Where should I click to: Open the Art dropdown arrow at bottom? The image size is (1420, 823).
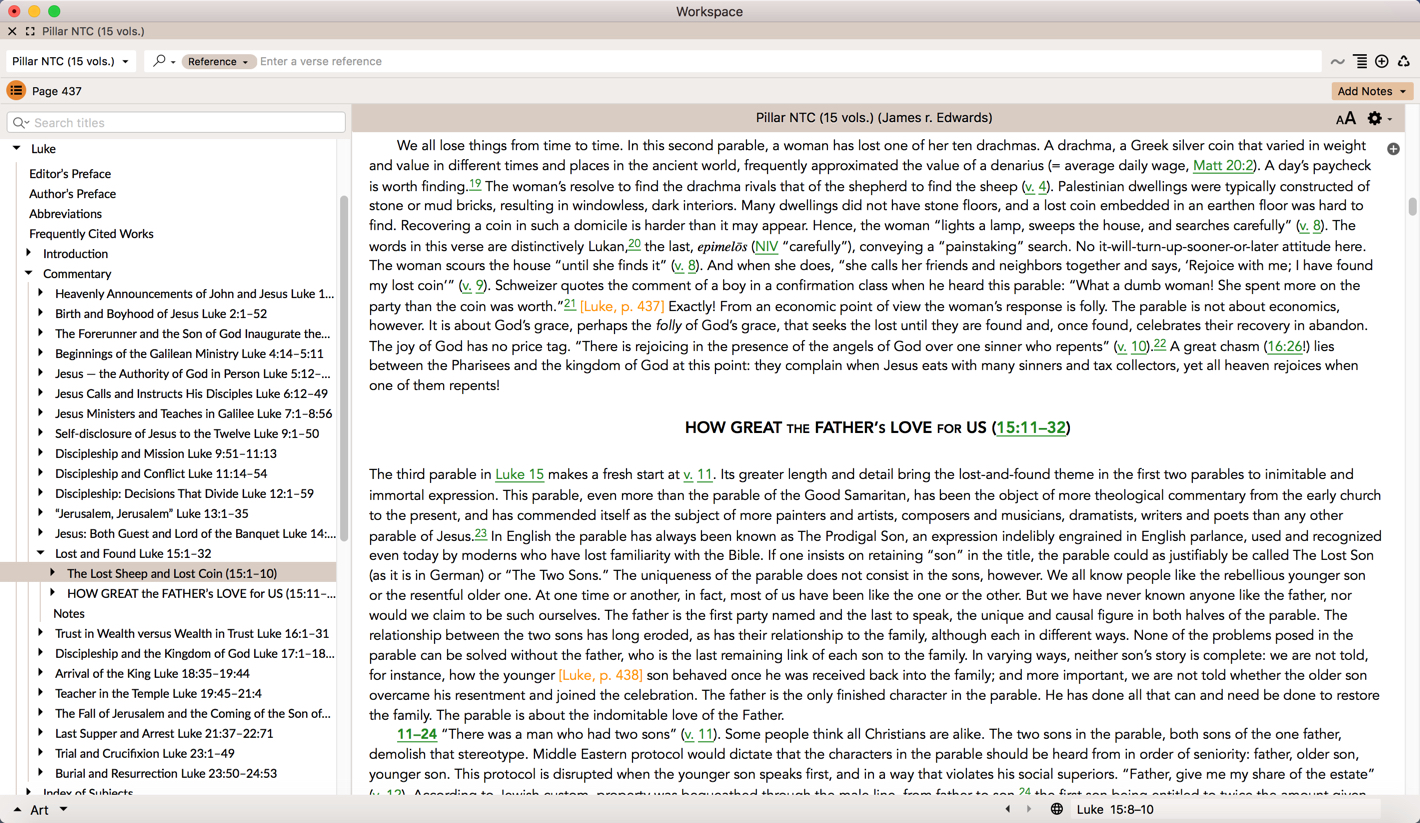63,809
